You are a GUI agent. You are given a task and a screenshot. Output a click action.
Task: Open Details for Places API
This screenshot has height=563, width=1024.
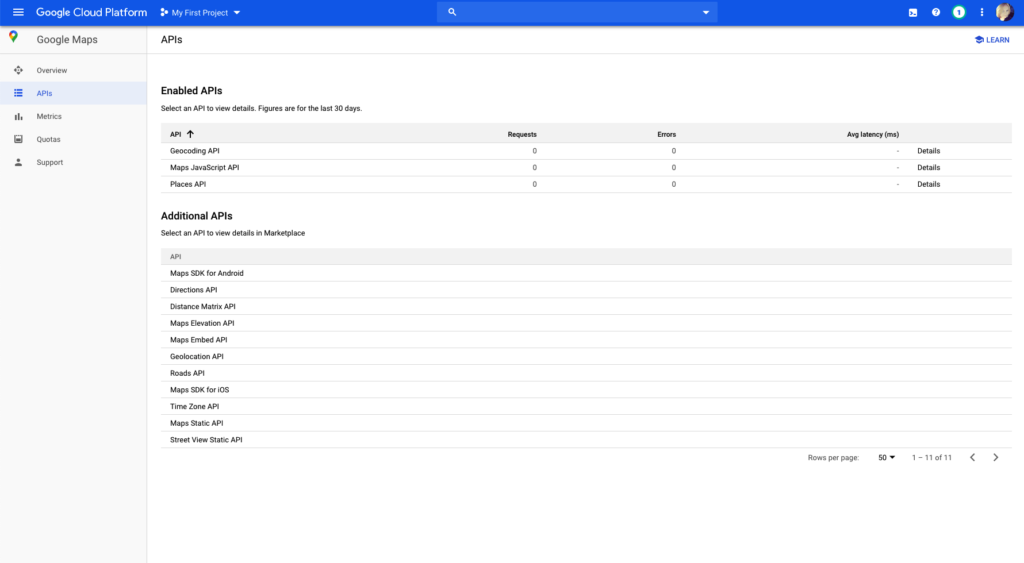point(928,184)
